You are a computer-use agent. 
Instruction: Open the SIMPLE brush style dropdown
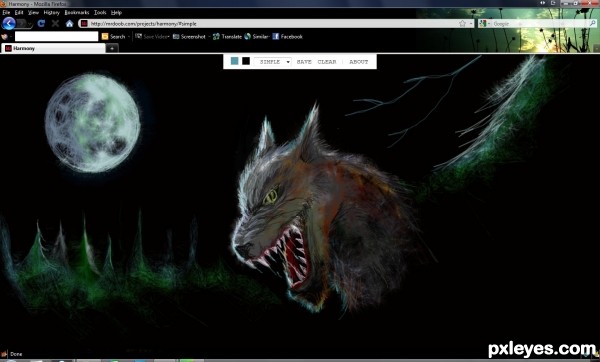[273, 62]
